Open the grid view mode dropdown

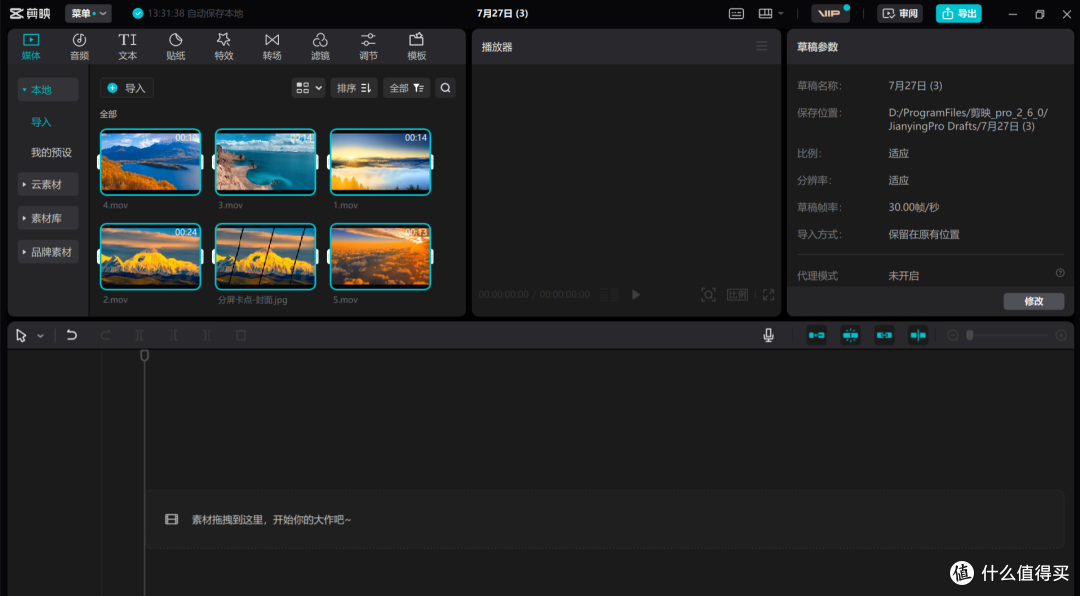click(x=309, y=88)
